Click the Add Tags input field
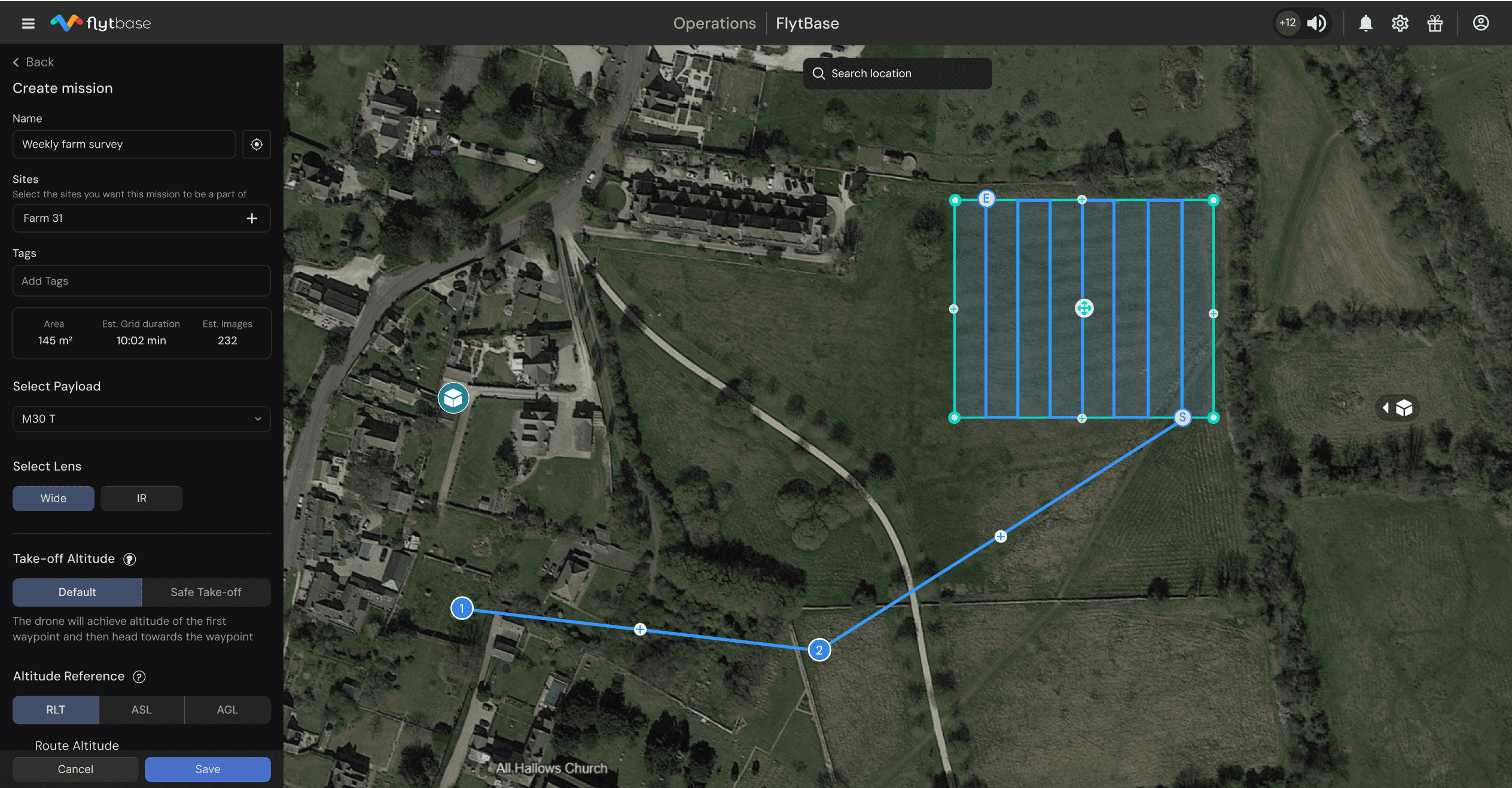Viewport: 1512px width, 788px height. (141, 281)
